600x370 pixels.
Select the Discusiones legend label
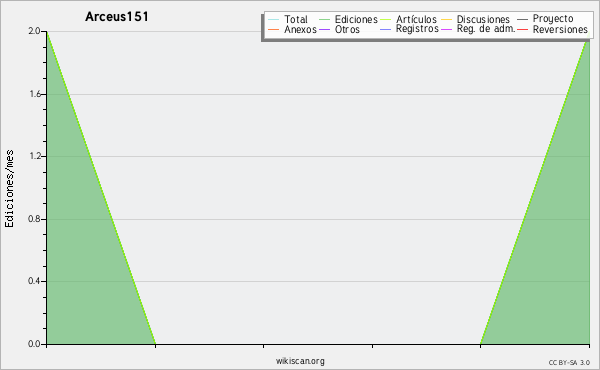(x=483, y=19)
